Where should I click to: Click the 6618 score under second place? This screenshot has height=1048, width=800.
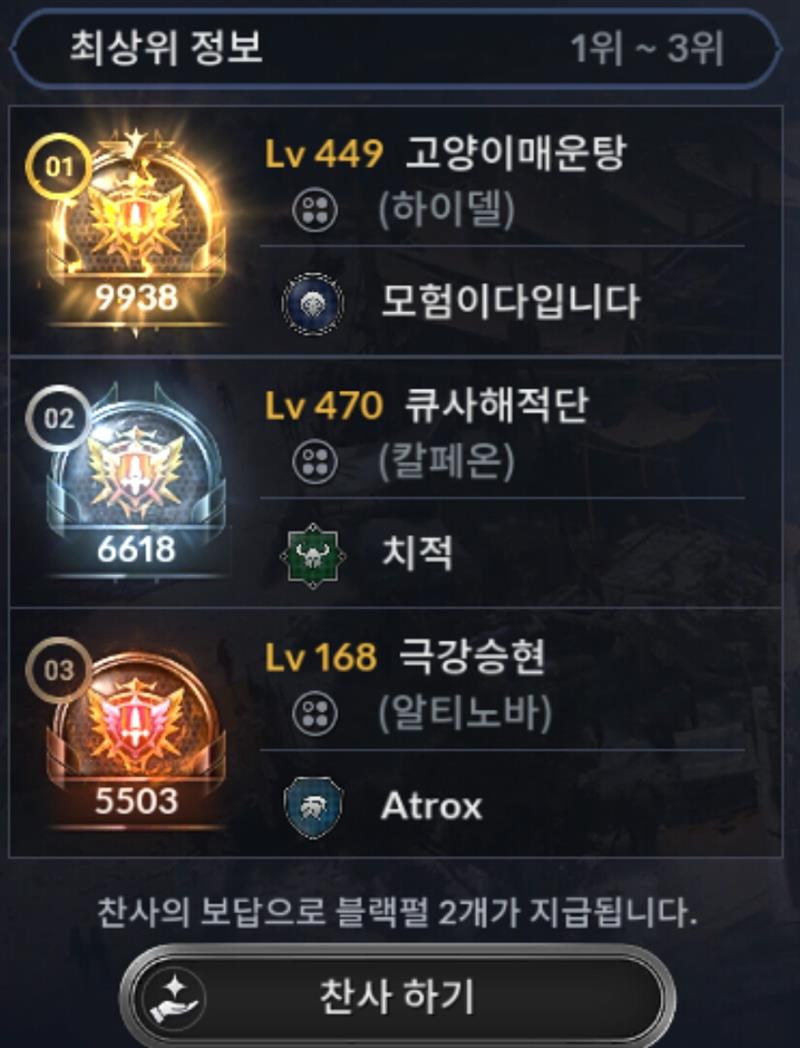coord(136,549)
